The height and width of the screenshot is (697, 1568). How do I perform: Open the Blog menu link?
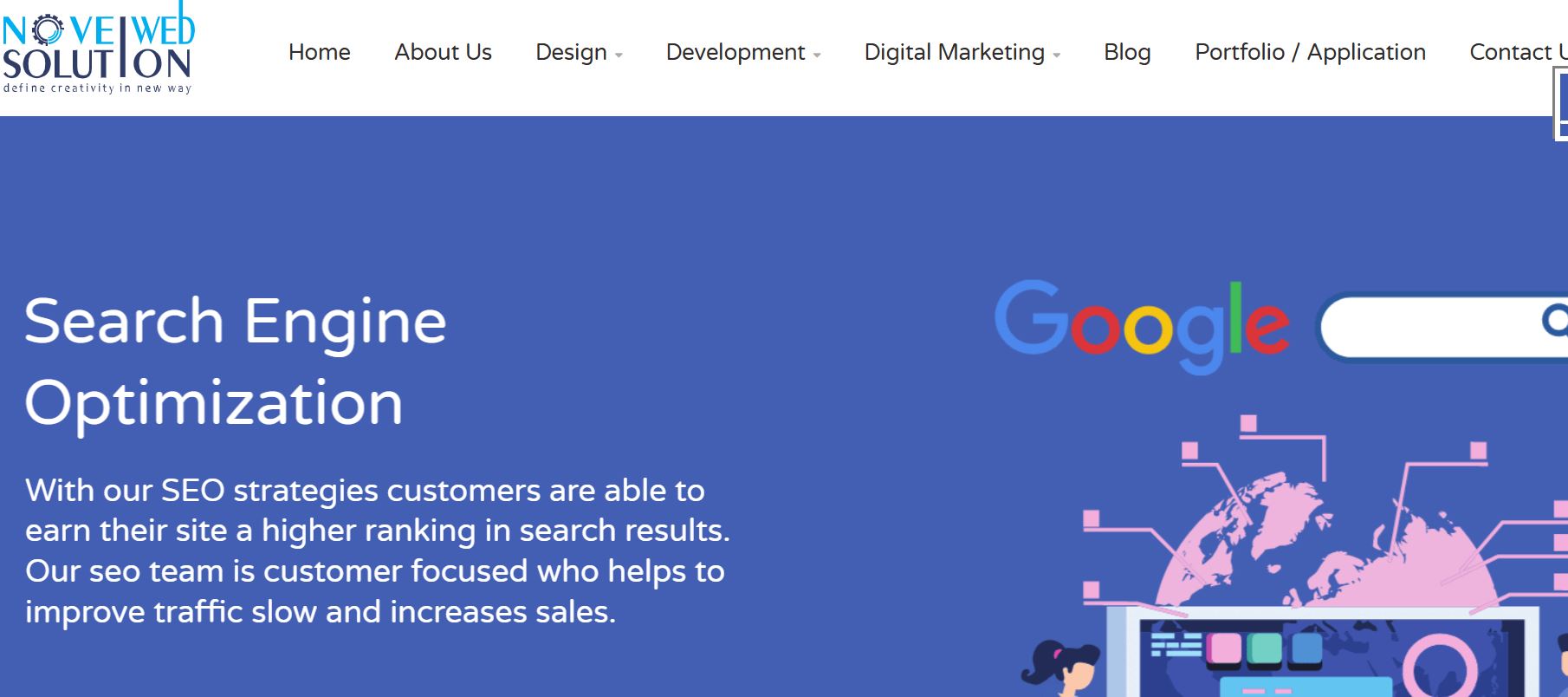click(1127, 52)
